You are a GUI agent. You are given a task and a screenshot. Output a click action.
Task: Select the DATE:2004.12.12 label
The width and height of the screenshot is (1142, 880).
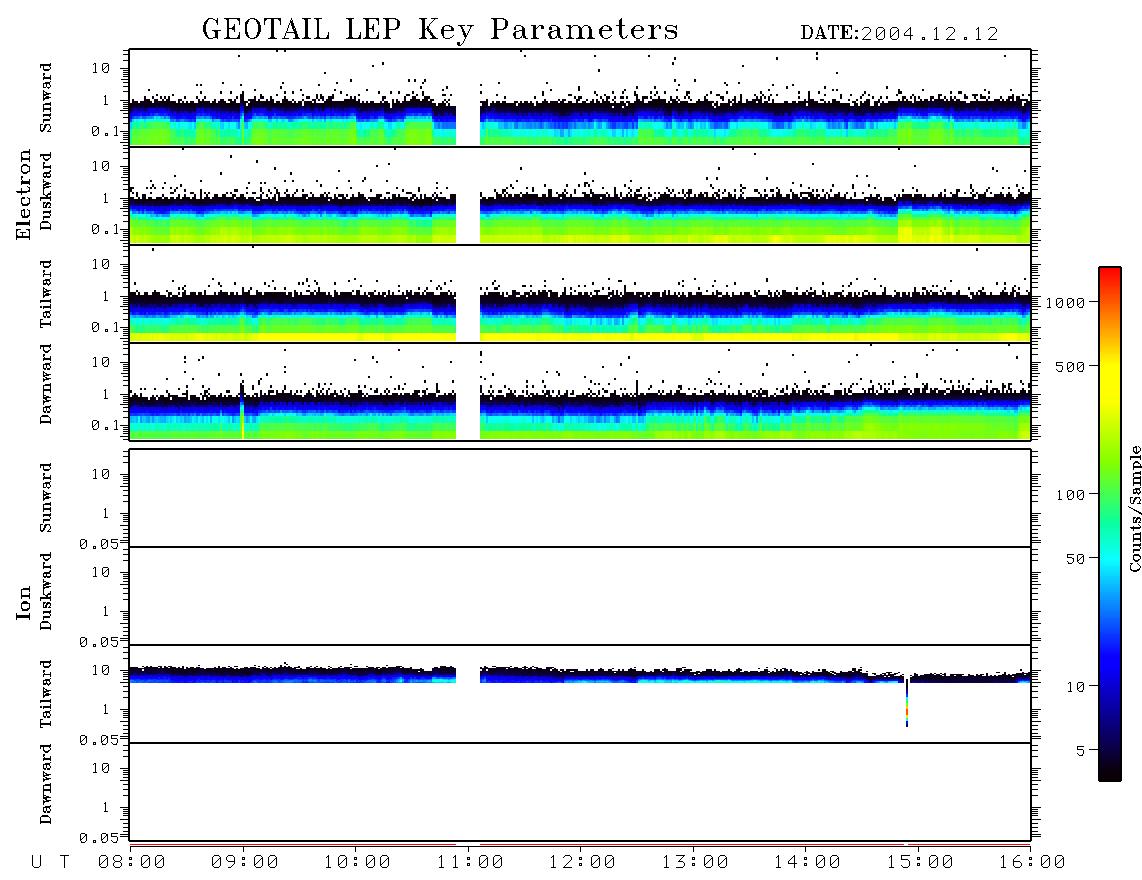coord(899,34)
